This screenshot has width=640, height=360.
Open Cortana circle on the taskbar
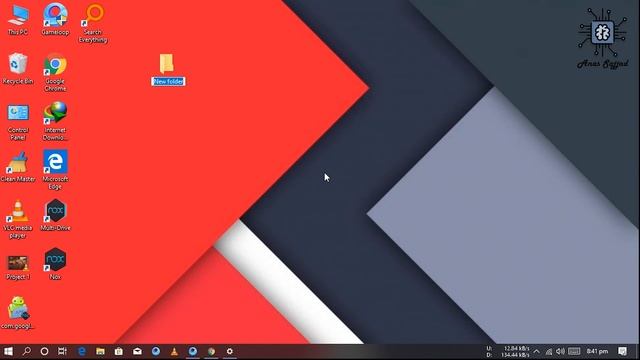pos(44,351)
